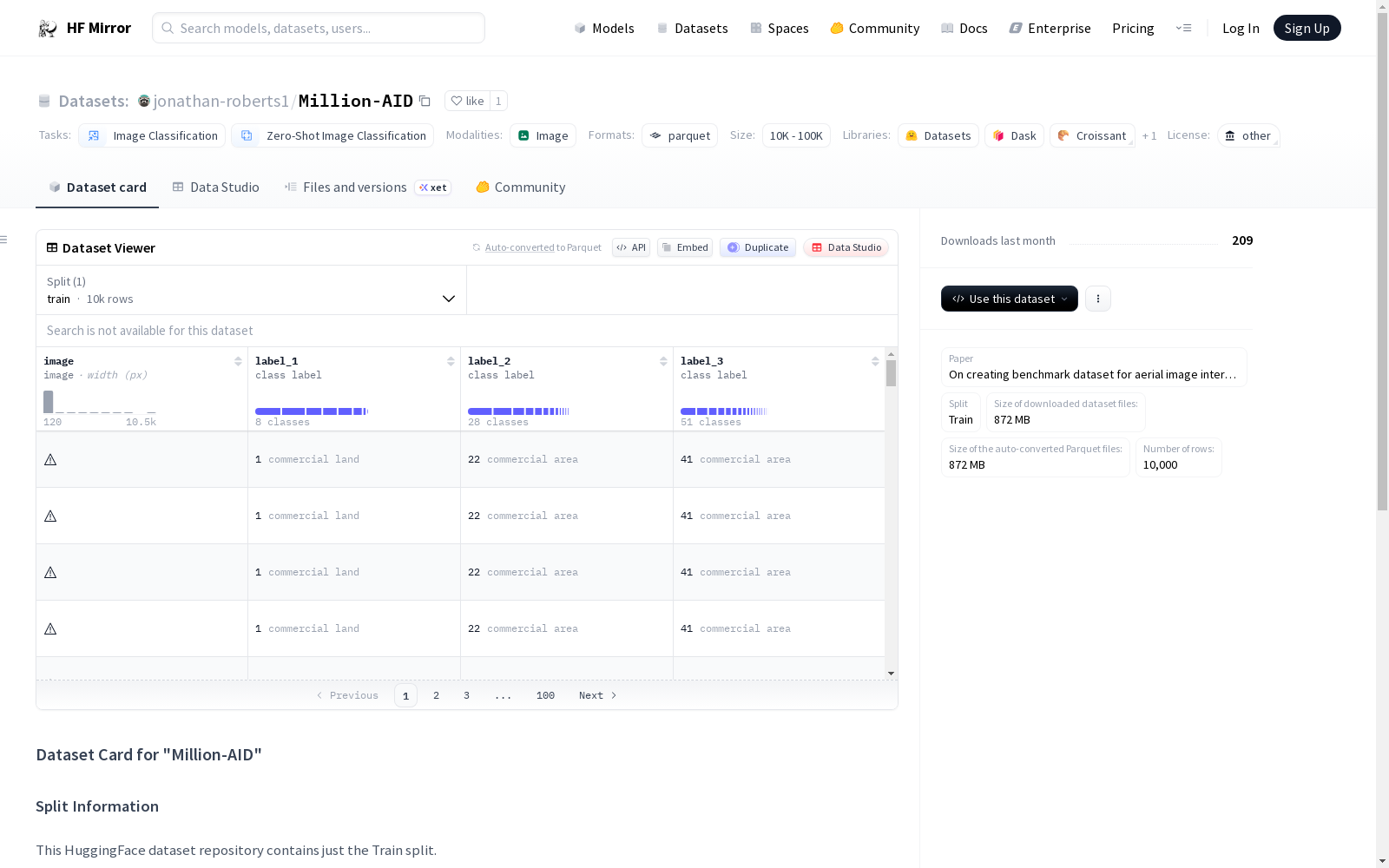The image size is (1389, 868).
Task: Click the Sign Up button
Action: pos(1307,28)
